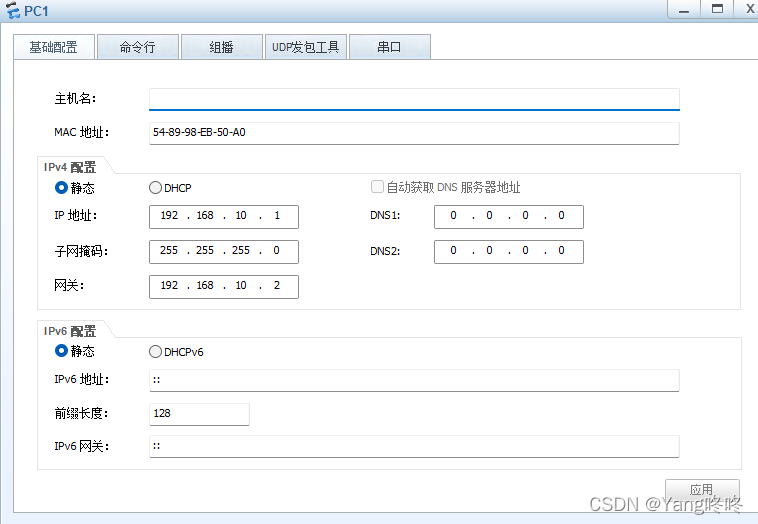Click the DNS1 address field

508,216
